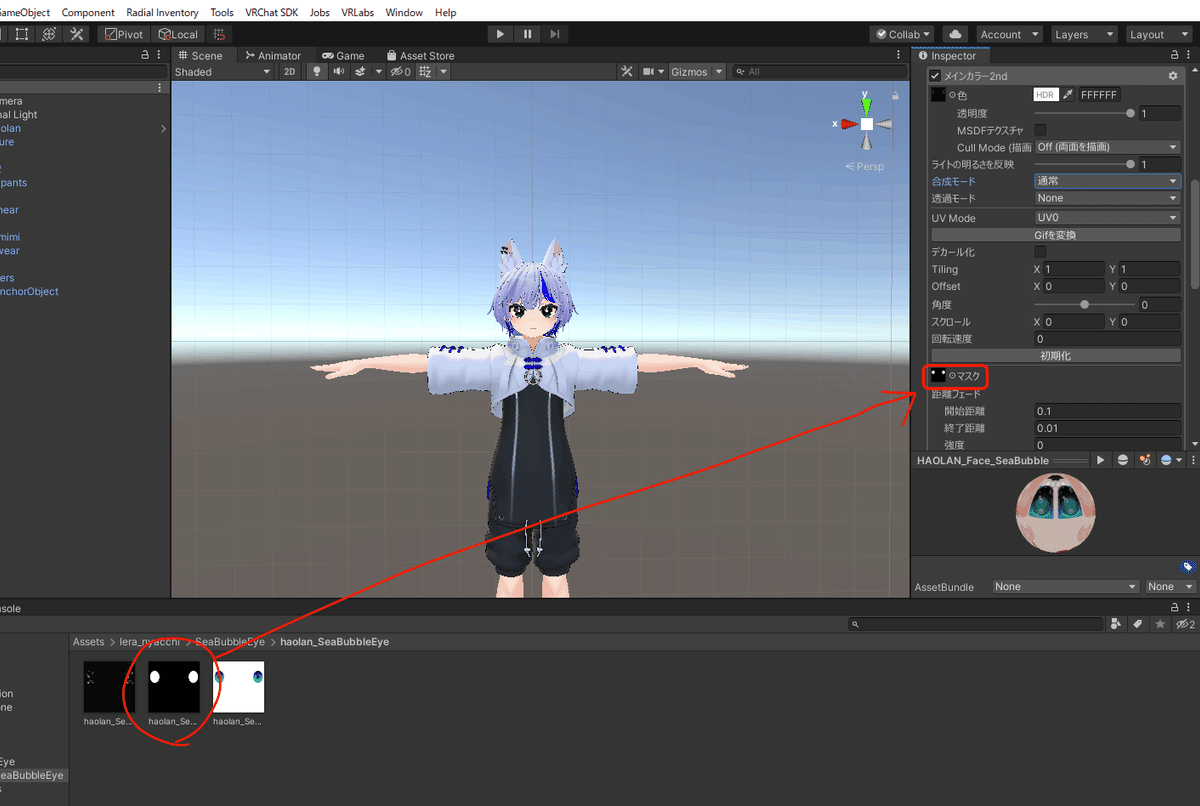Image resolution: width=1200 pixels, height=806 pixels.
Task: Open Scene view component tools icon
Action: (627, 72)
